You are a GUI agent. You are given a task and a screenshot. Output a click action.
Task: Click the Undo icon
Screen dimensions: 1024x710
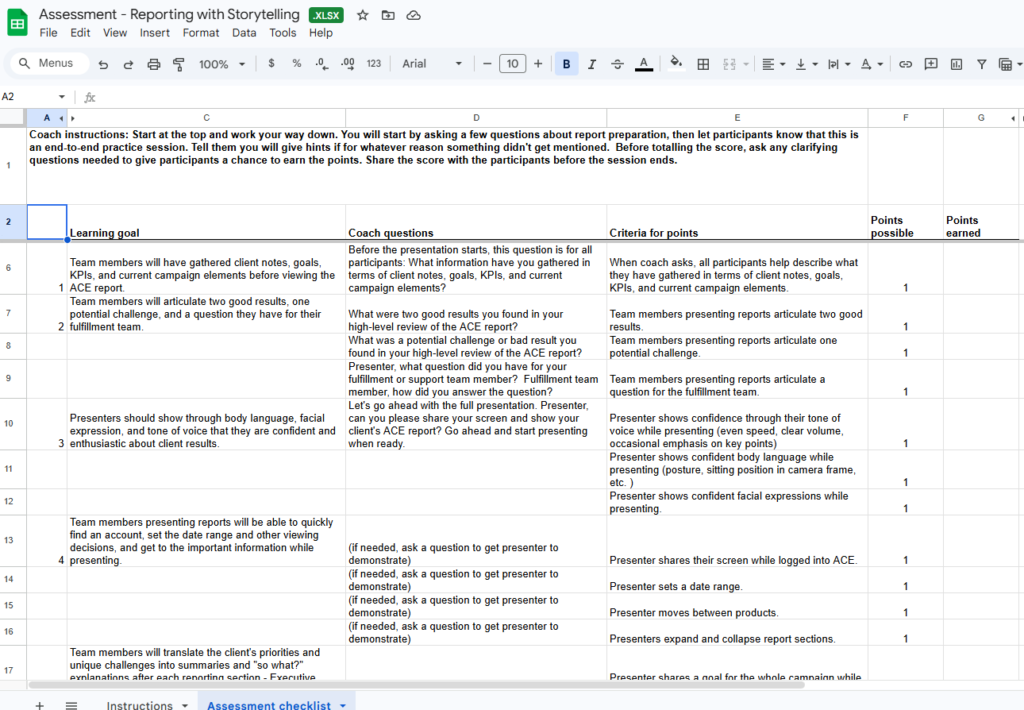click(x=103, y=64)
